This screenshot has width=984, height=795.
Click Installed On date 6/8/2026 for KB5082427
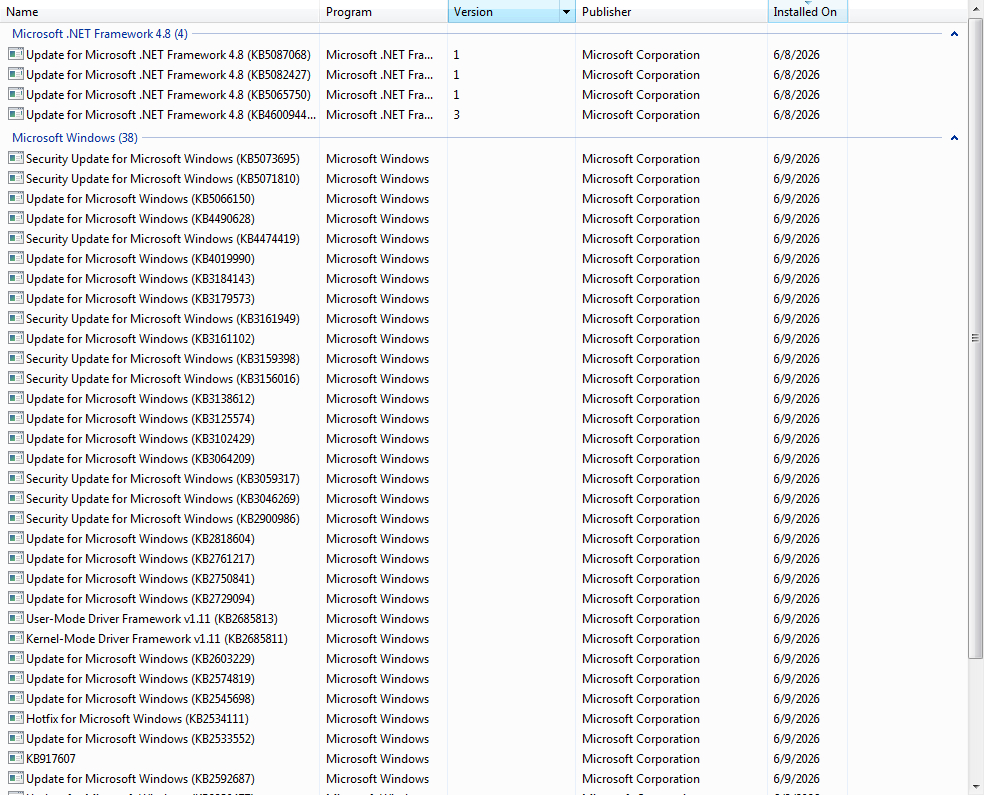796,75
